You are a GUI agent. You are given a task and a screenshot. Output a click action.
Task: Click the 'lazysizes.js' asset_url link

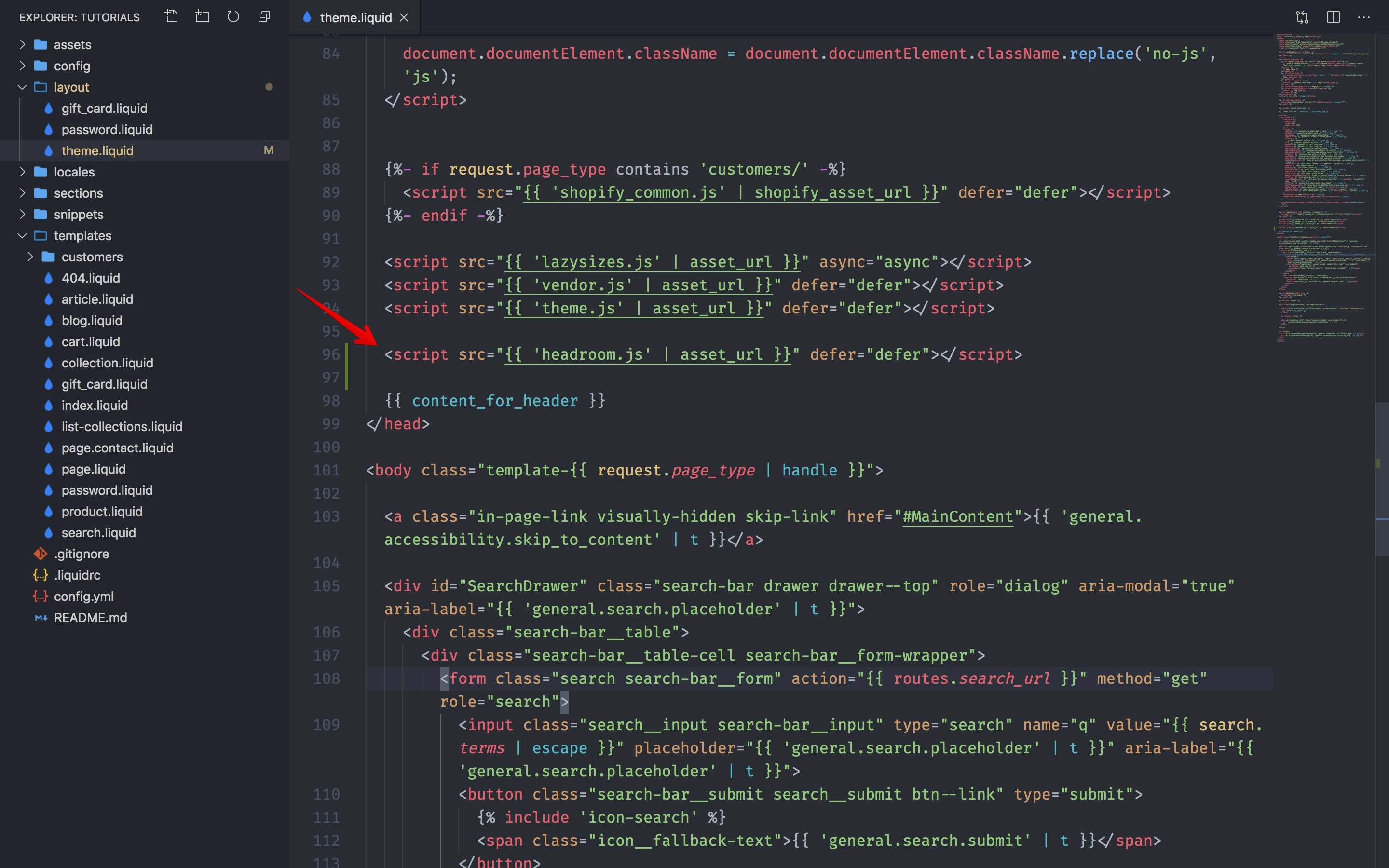click(652, 262)
